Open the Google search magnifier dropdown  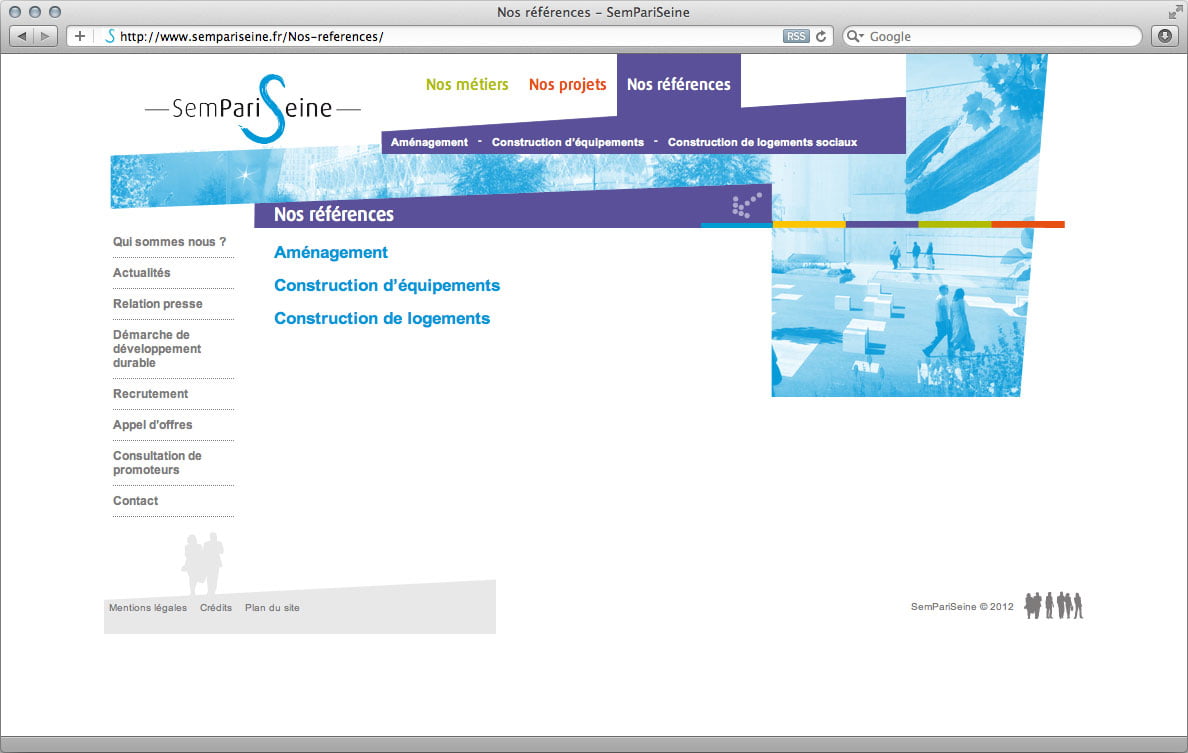855,36
